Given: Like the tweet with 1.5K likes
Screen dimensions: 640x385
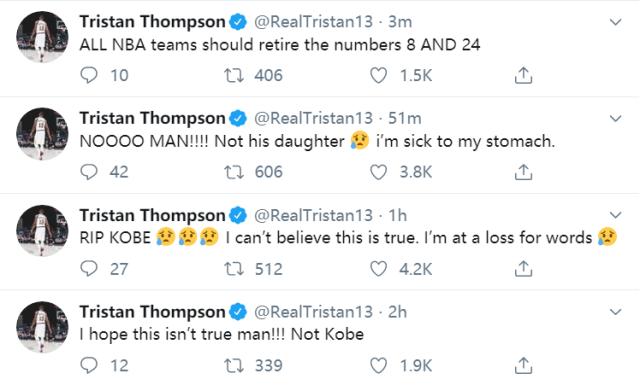Looking at the screenshot, I should (x=378, y=76).
